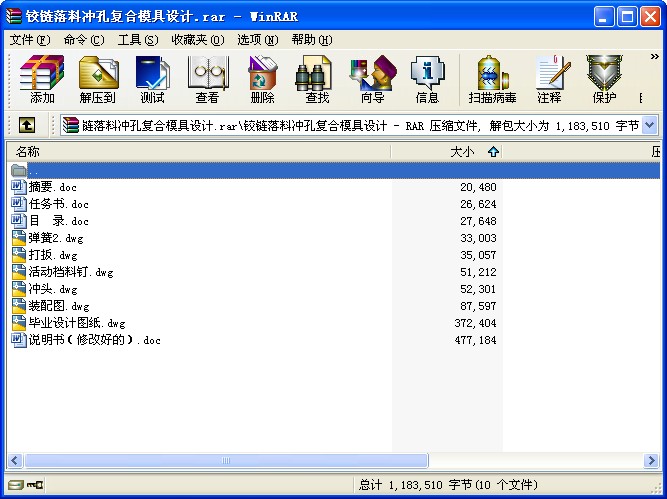The height and width of the screenshot is (499, 667).
Task: Click the Word icon beside 说明书(修改好的).doc
Action: pyautogui.click(x=19, y=340)
